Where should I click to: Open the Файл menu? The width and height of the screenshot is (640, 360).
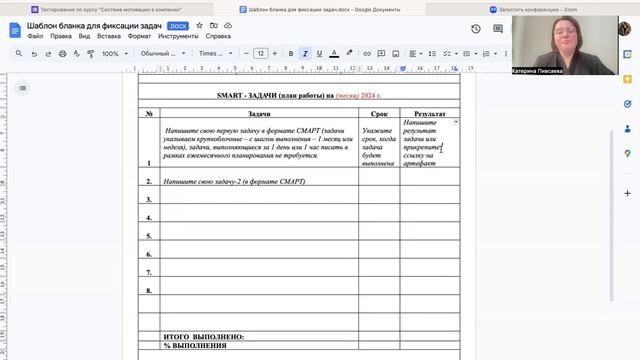[35, 36]
